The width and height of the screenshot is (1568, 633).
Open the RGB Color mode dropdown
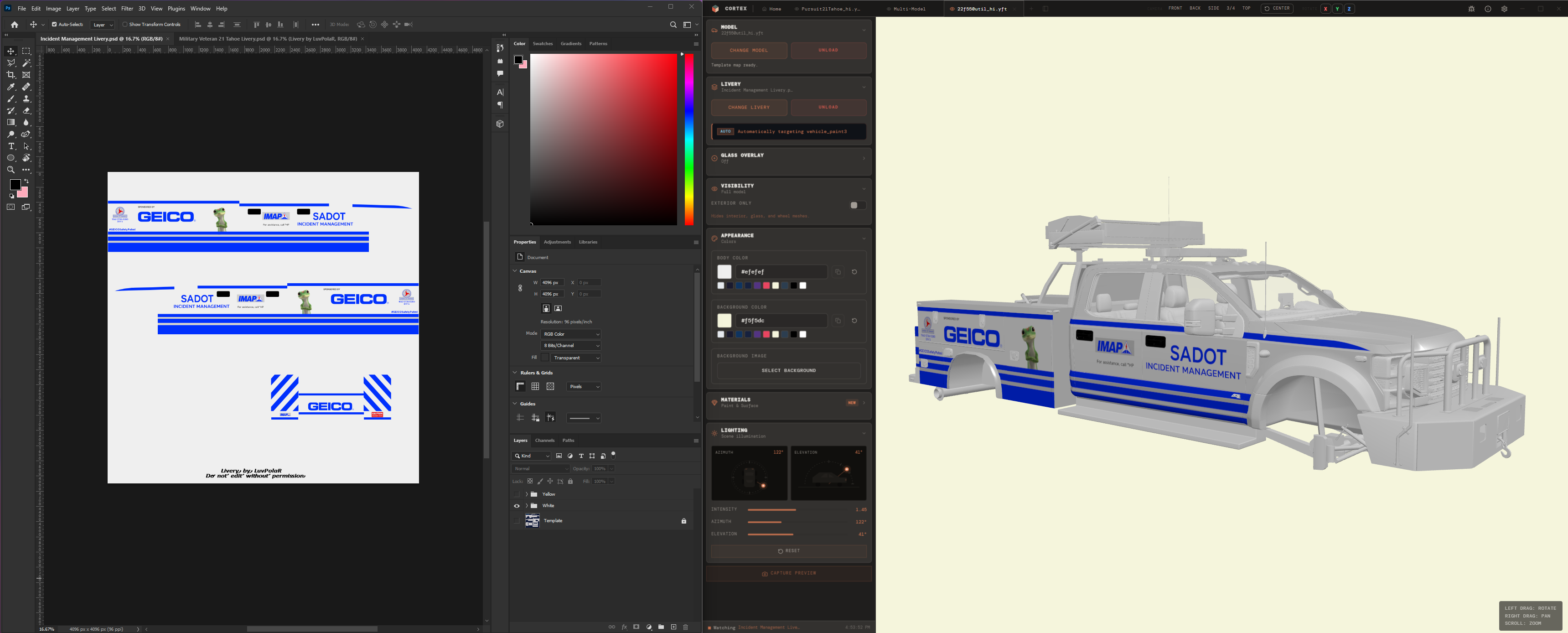571,334
